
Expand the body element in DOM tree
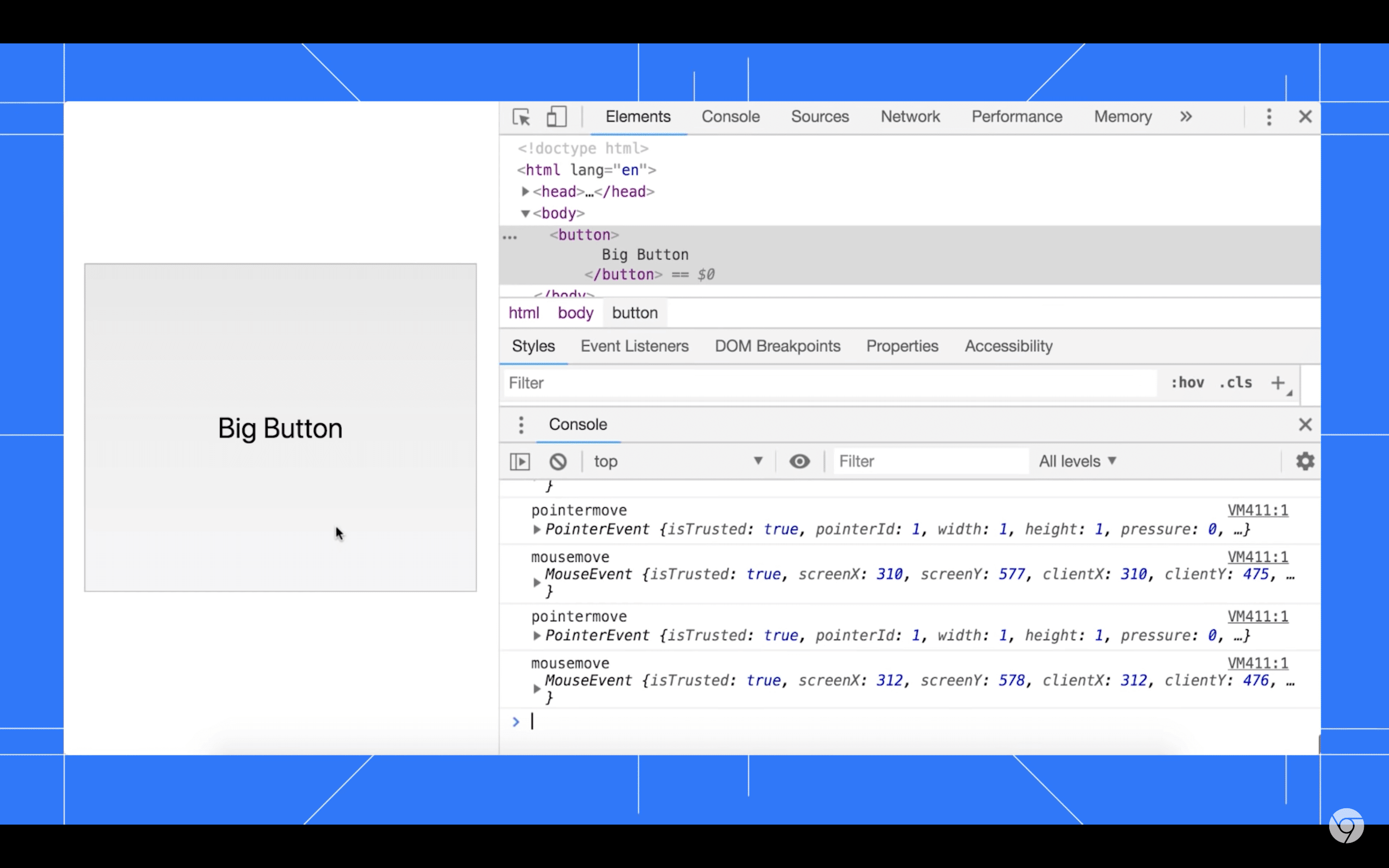tap(524, 213)
